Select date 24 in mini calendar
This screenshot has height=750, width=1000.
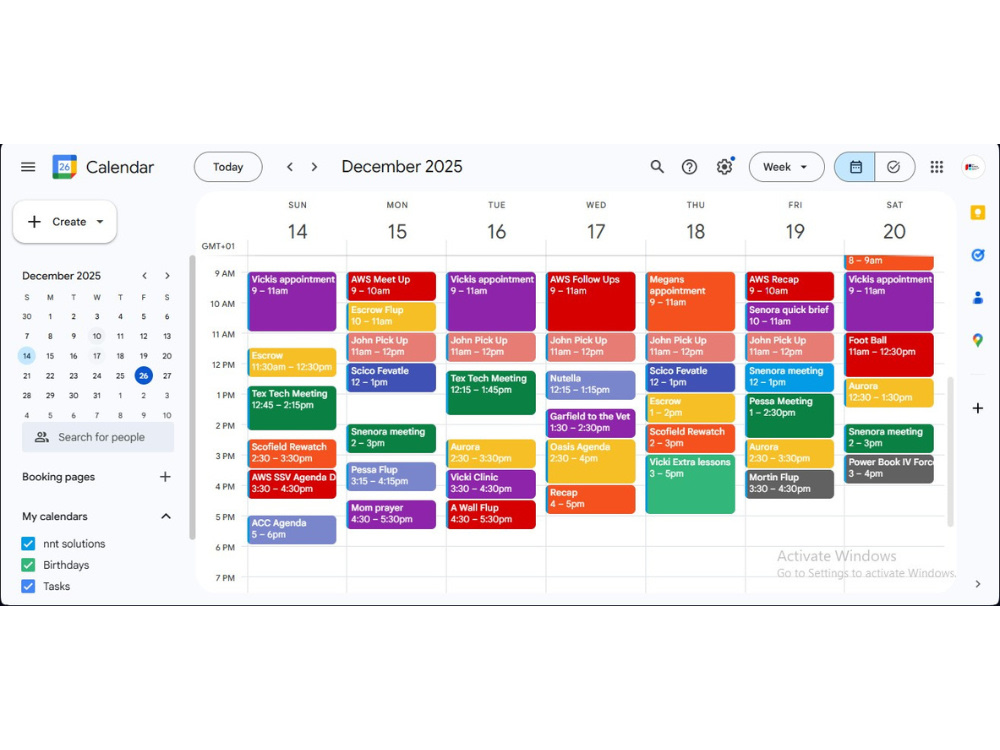click(97, 376)
